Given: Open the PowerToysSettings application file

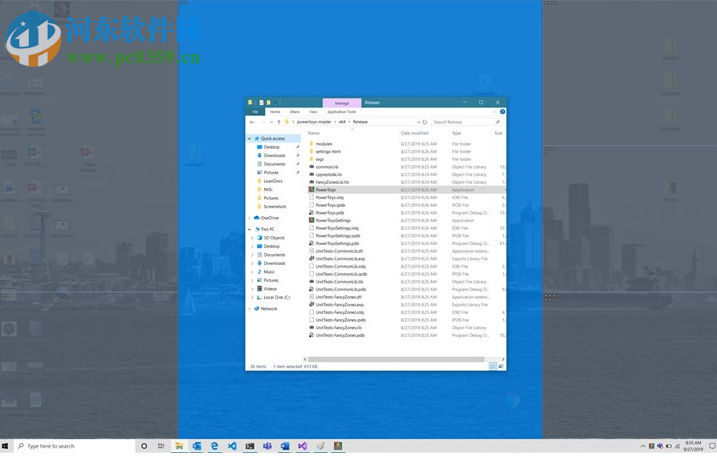Looking at the screenshot, I should (x=333, y=220).
